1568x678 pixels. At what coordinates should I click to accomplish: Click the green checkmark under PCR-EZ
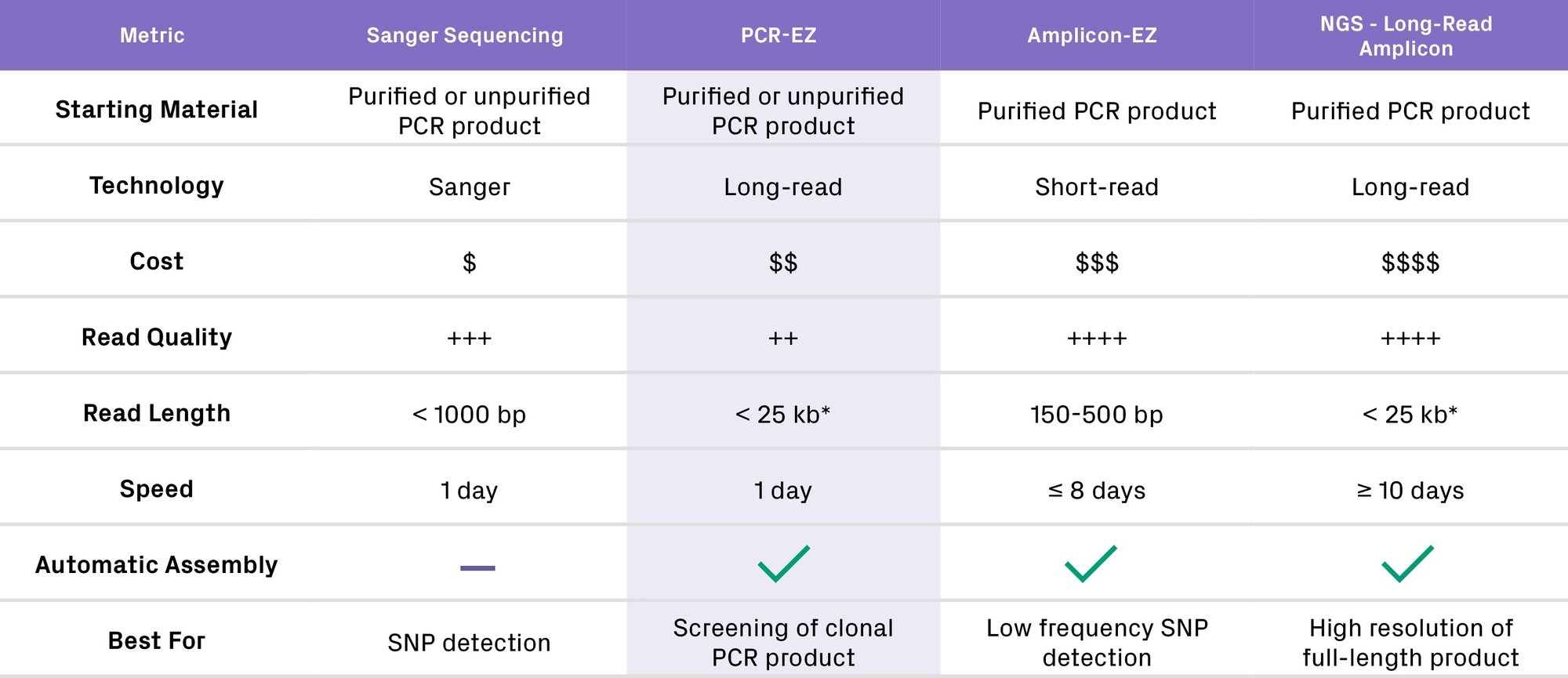point(783,564)
